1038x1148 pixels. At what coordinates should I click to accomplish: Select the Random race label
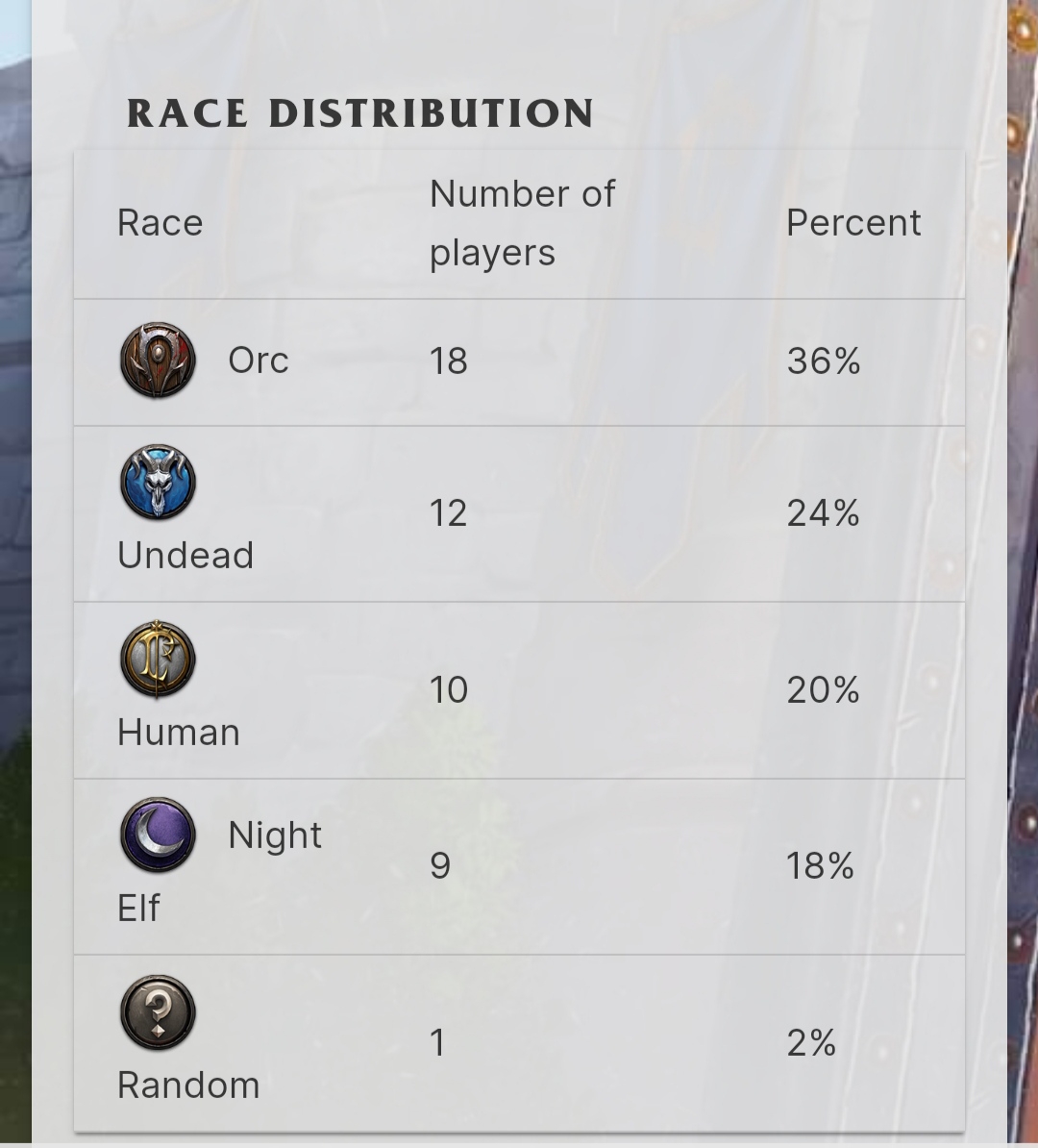click(x=189, y=1086)
